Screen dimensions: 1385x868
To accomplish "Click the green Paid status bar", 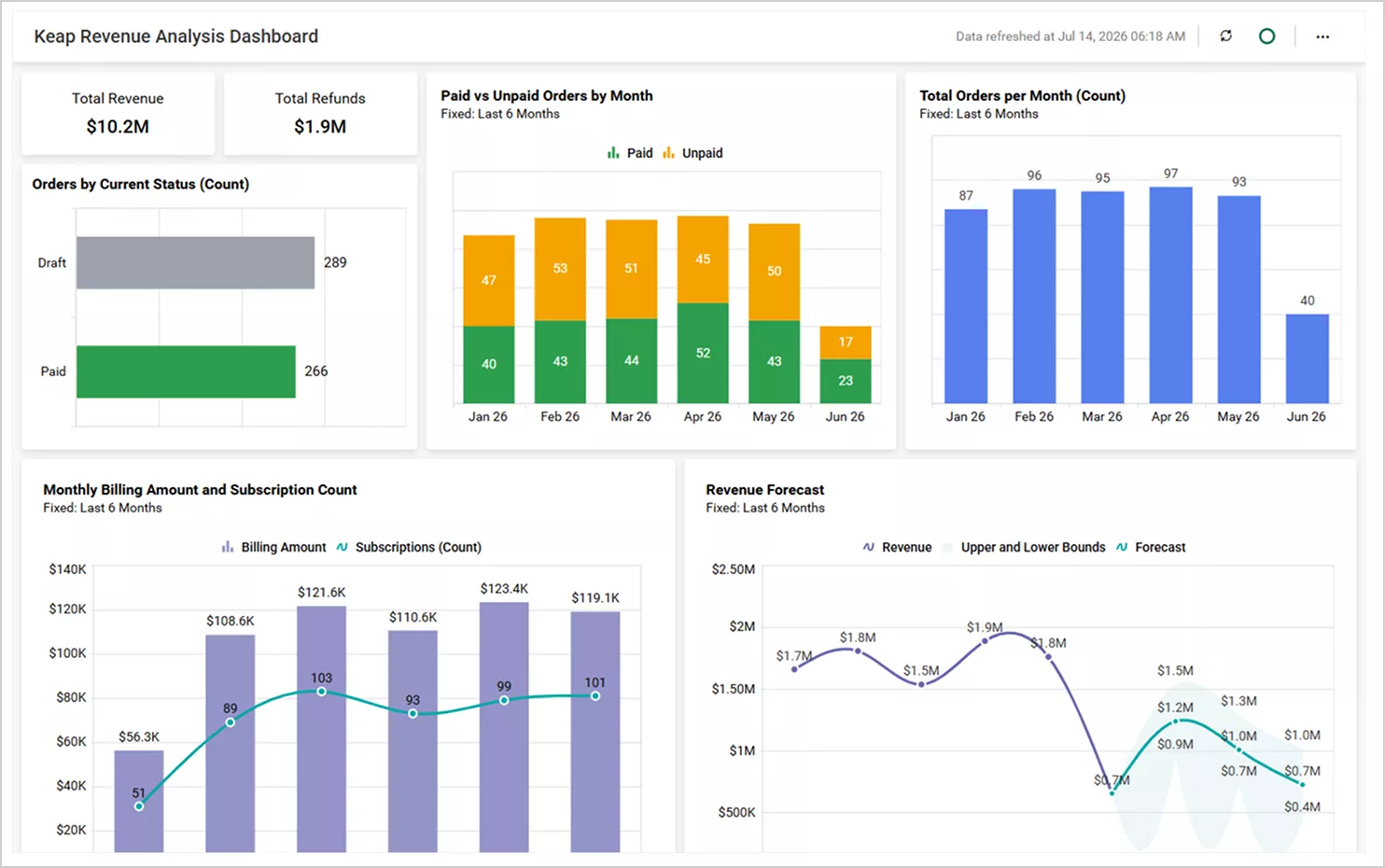I will point(186,371).
